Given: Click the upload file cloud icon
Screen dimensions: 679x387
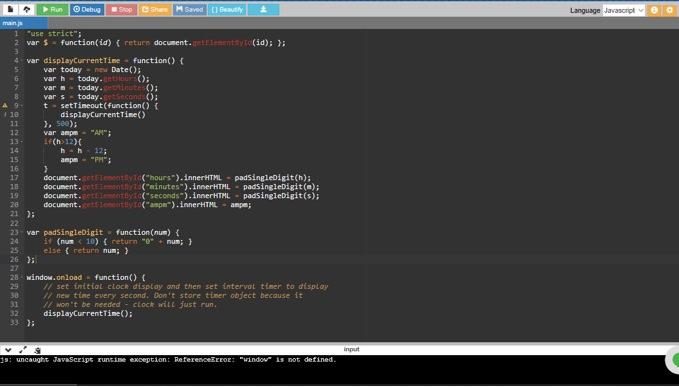Looking at the screenshot, I should 26,9.
